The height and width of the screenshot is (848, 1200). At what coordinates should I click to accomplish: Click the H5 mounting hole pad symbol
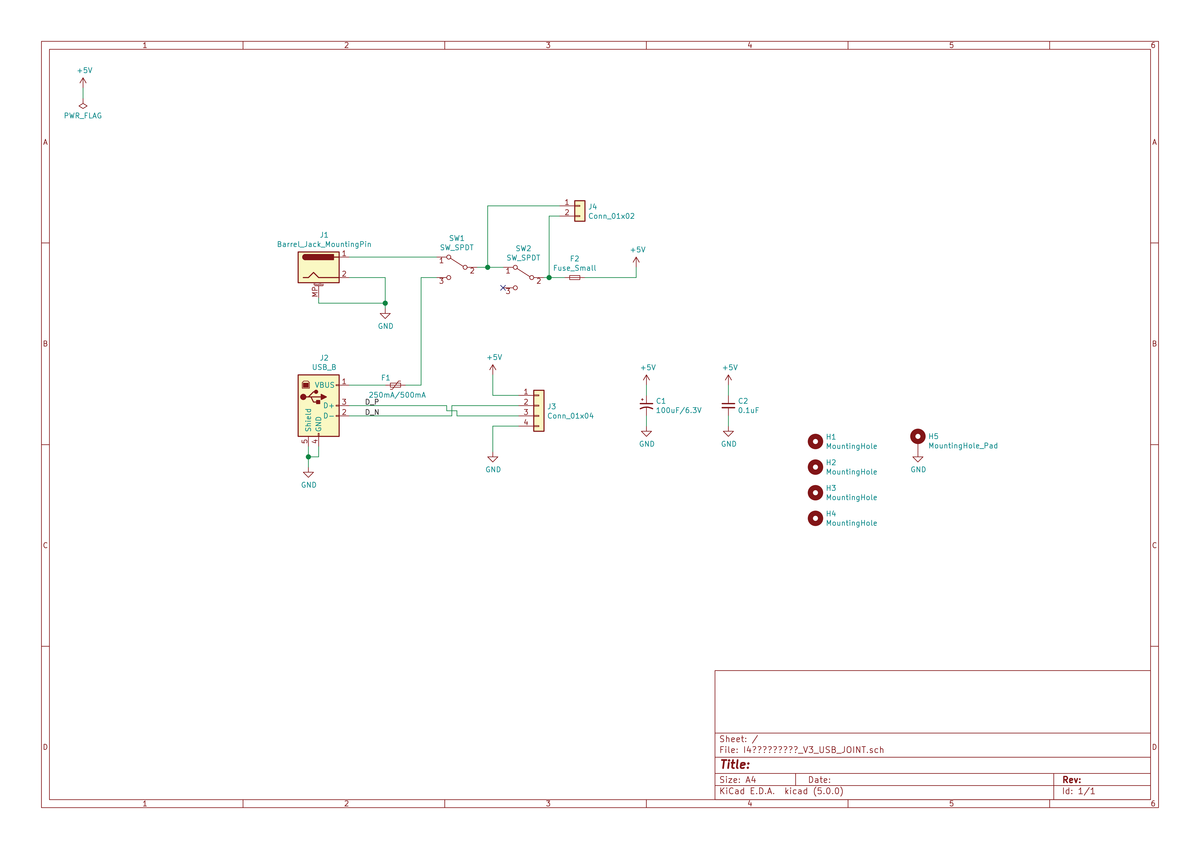point(917,436)
